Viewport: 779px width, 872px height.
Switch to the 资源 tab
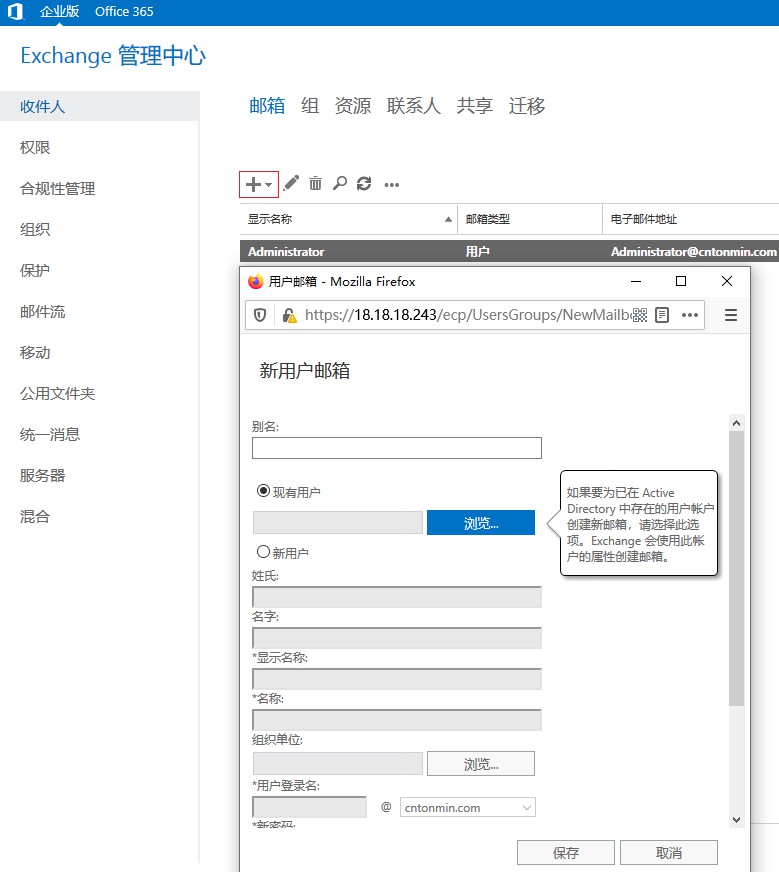[x=353, y=105]
